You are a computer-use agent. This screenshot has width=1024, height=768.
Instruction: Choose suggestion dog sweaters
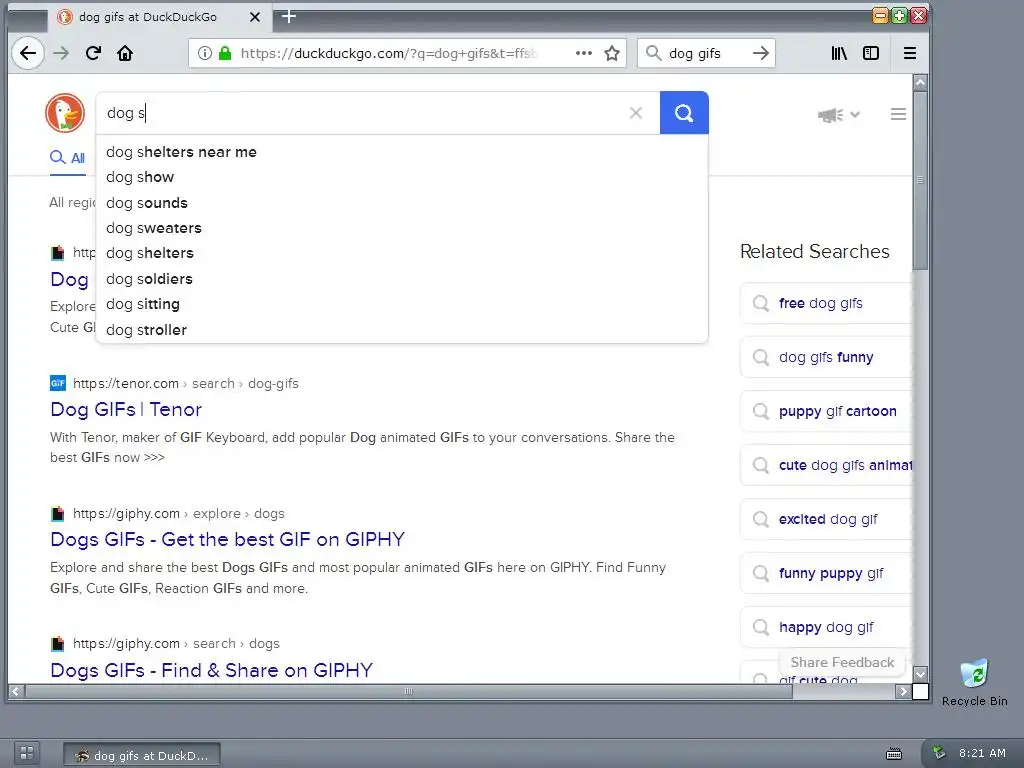[402, 228]
